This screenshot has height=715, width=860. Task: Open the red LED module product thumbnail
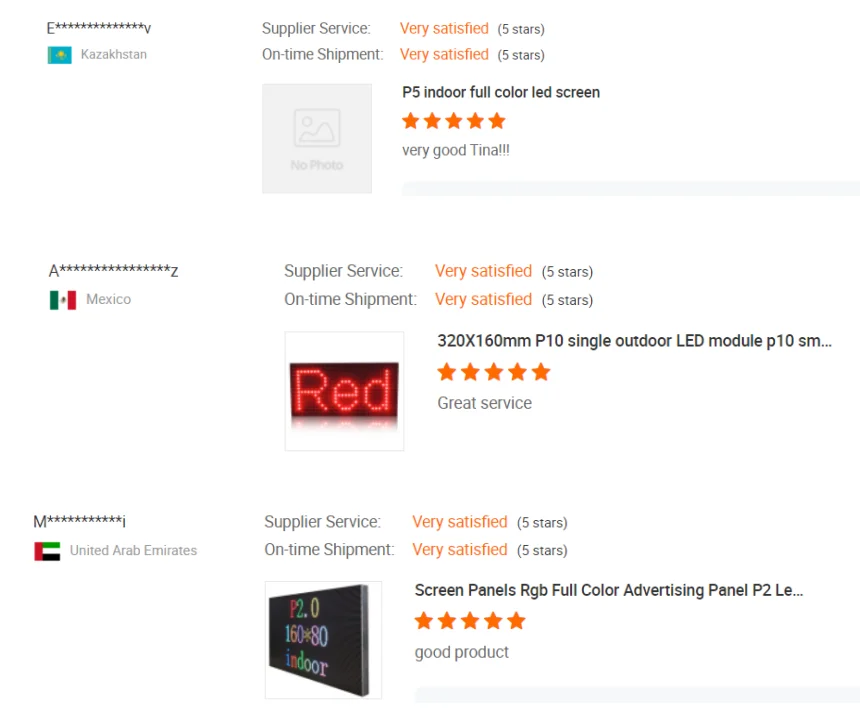click(344, 391)
